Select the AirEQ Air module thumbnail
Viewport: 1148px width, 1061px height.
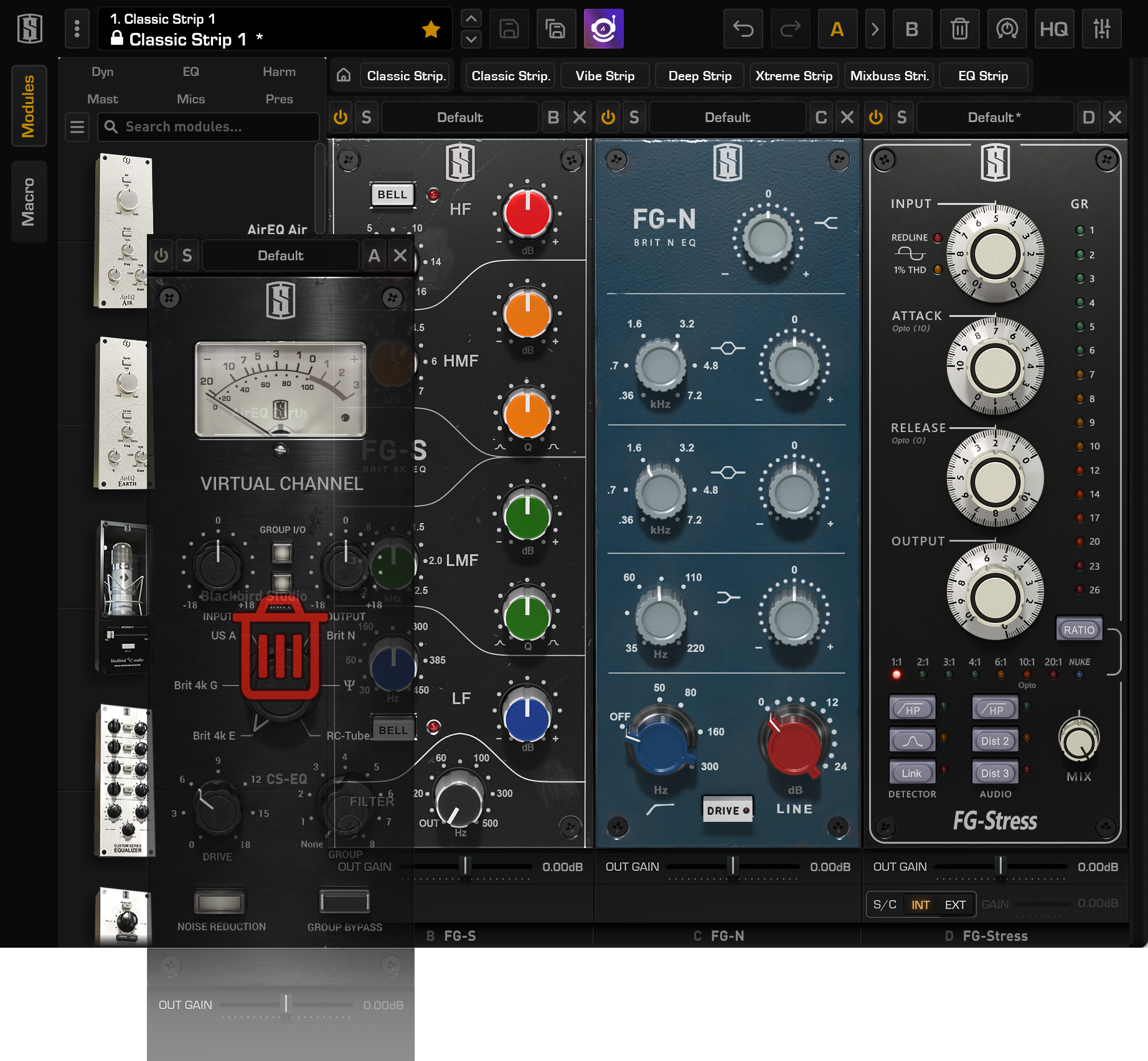[125, 231]
